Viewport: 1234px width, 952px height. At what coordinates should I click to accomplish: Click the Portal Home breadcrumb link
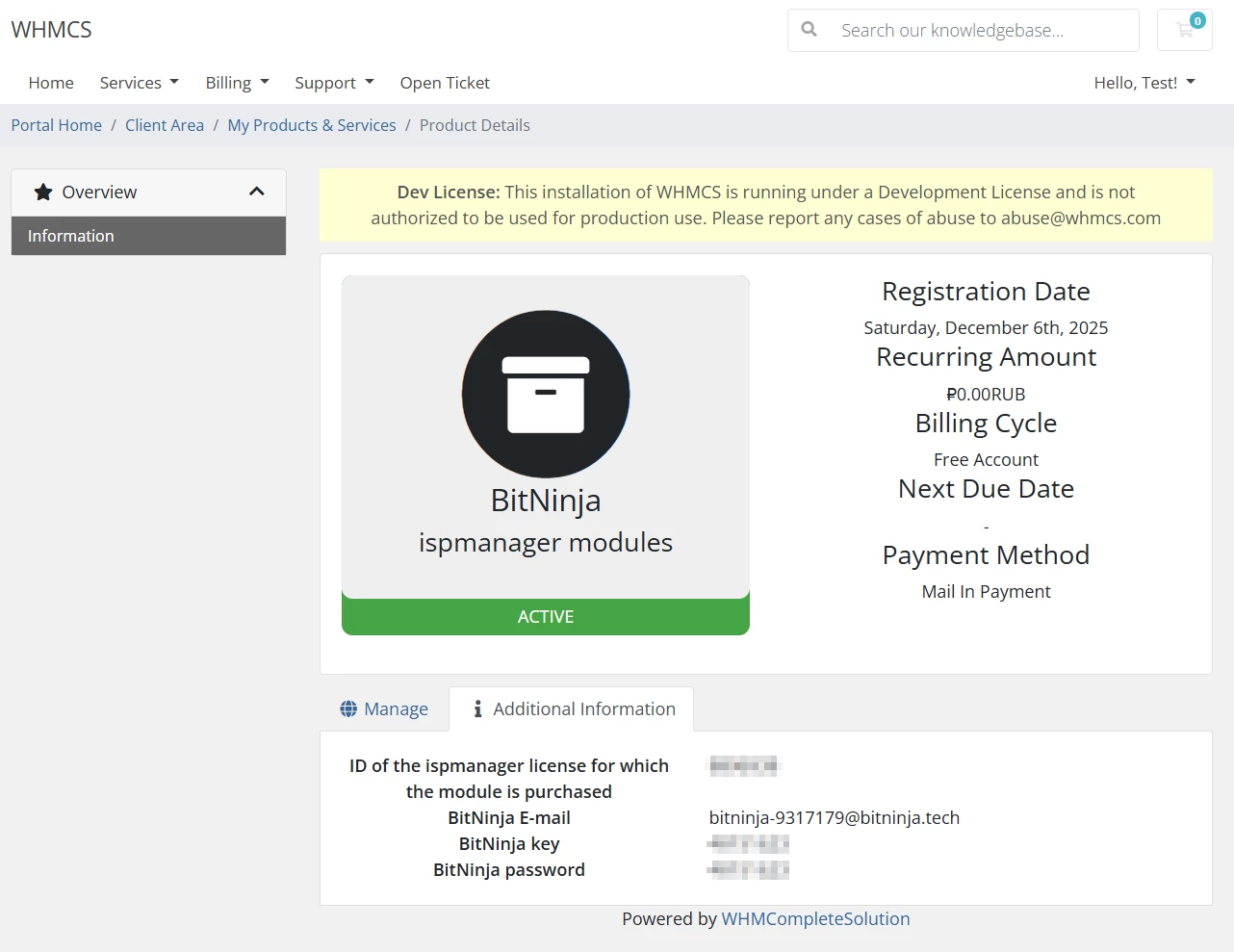[x=57, y=125]
